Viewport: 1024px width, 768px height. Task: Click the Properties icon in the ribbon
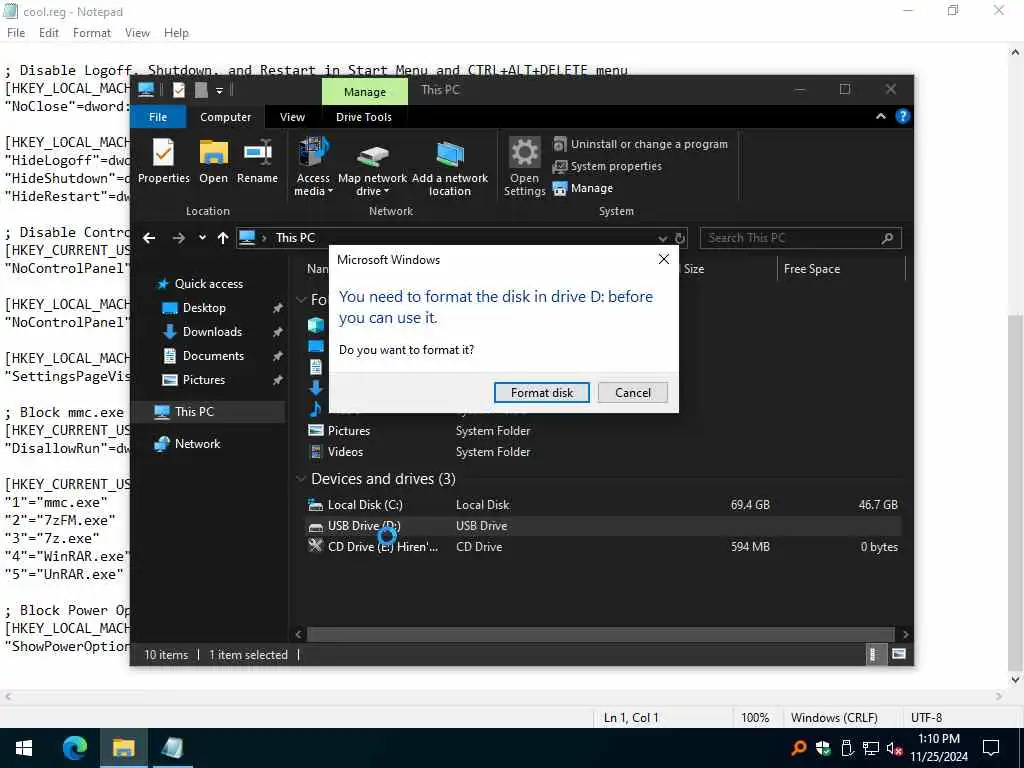163,161
